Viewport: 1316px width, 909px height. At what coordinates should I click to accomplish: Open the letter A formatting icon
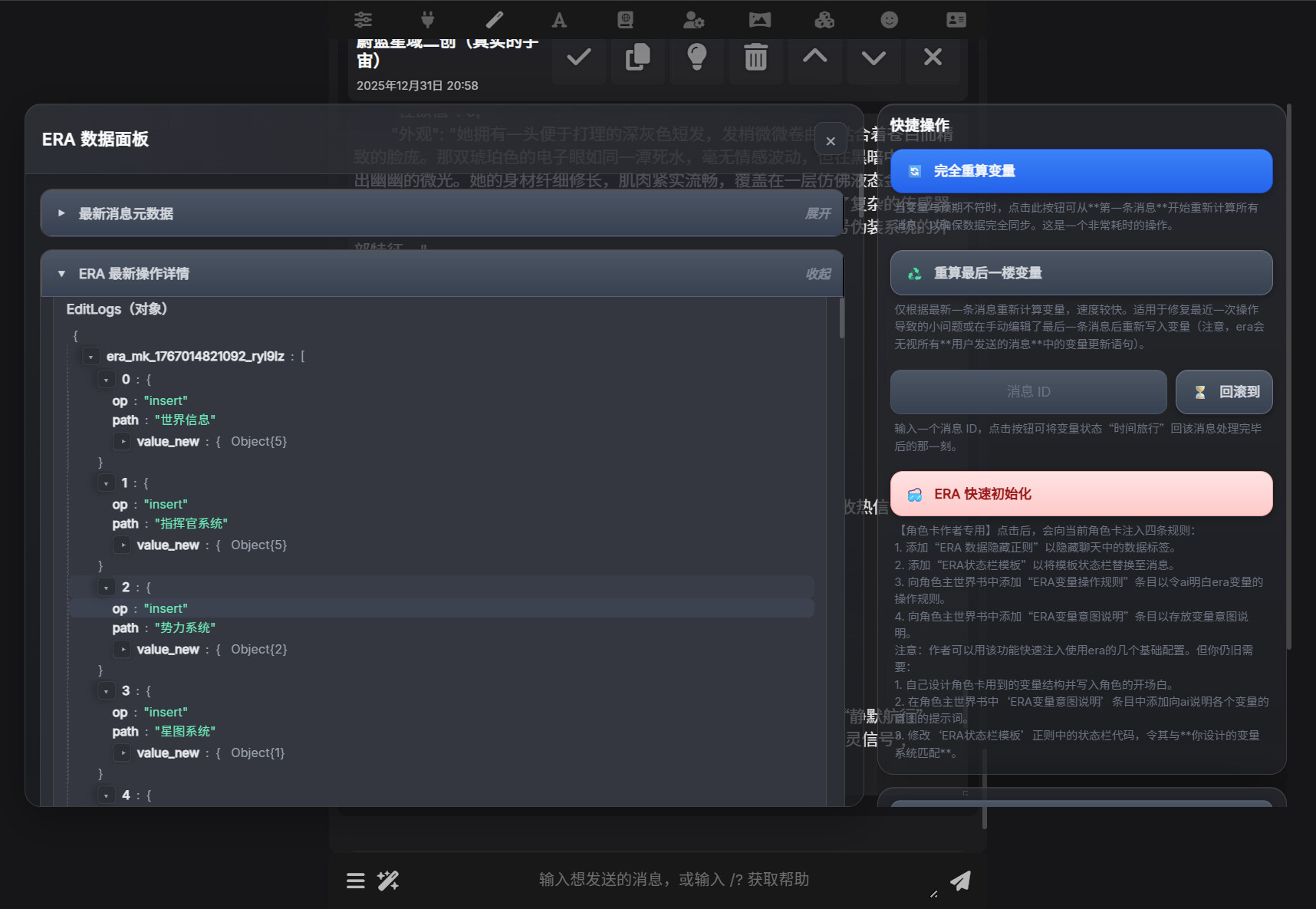click(559, 20)
